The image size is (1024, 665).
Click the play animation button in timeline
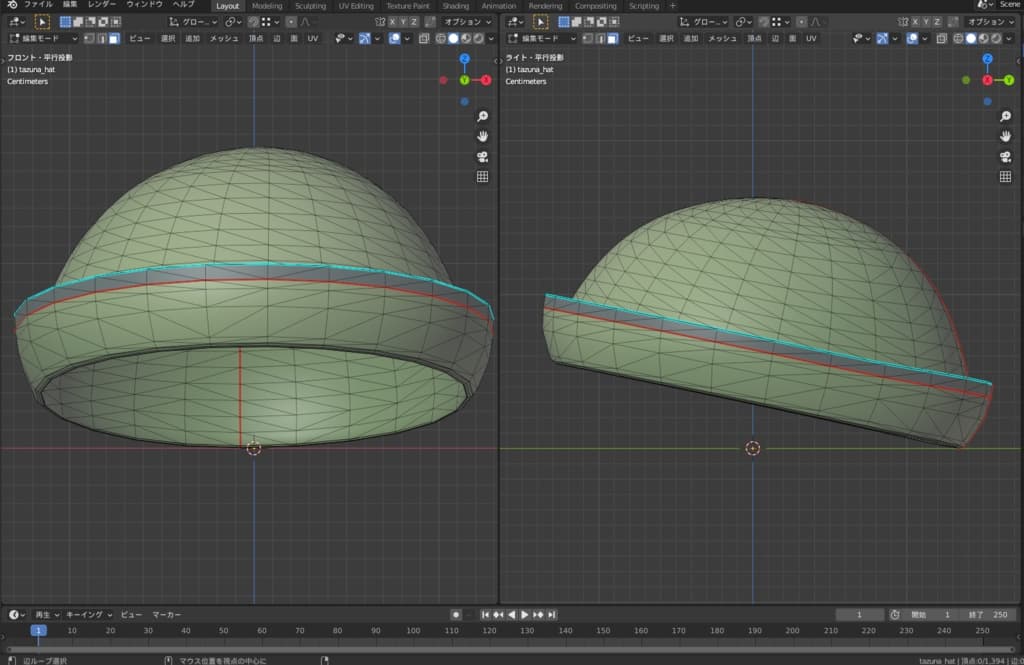[x=525, y=614]
